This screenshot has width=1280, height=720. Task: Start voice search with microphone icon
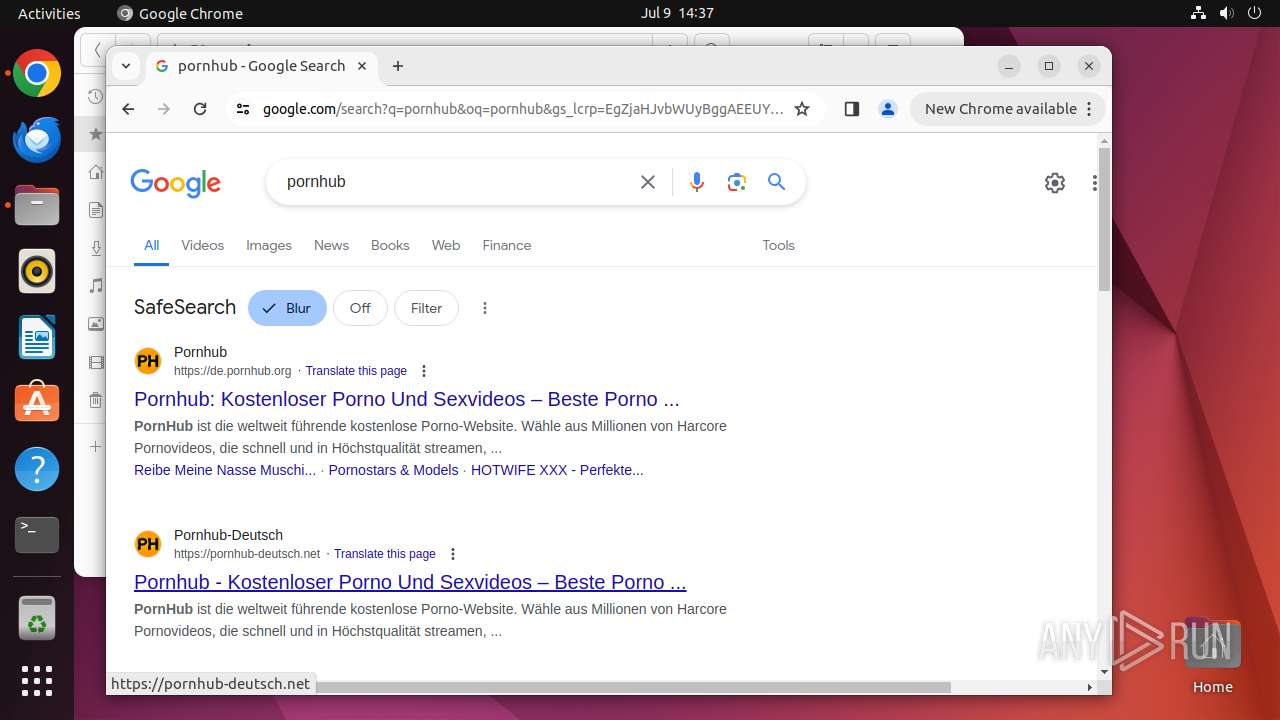point(697,182)
